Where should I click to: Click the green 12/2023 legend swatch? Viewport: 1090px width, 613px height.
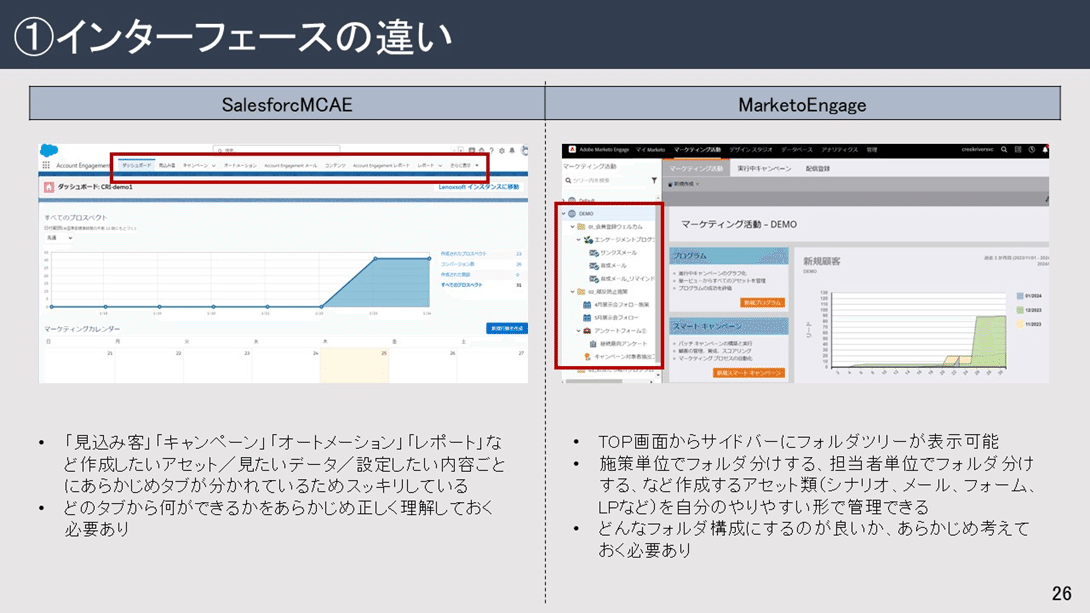coord(1018,310)
